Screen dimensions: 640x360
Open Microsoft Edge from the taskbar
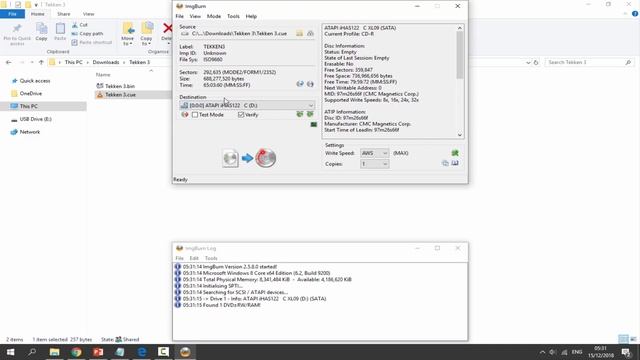pos(142,352)
